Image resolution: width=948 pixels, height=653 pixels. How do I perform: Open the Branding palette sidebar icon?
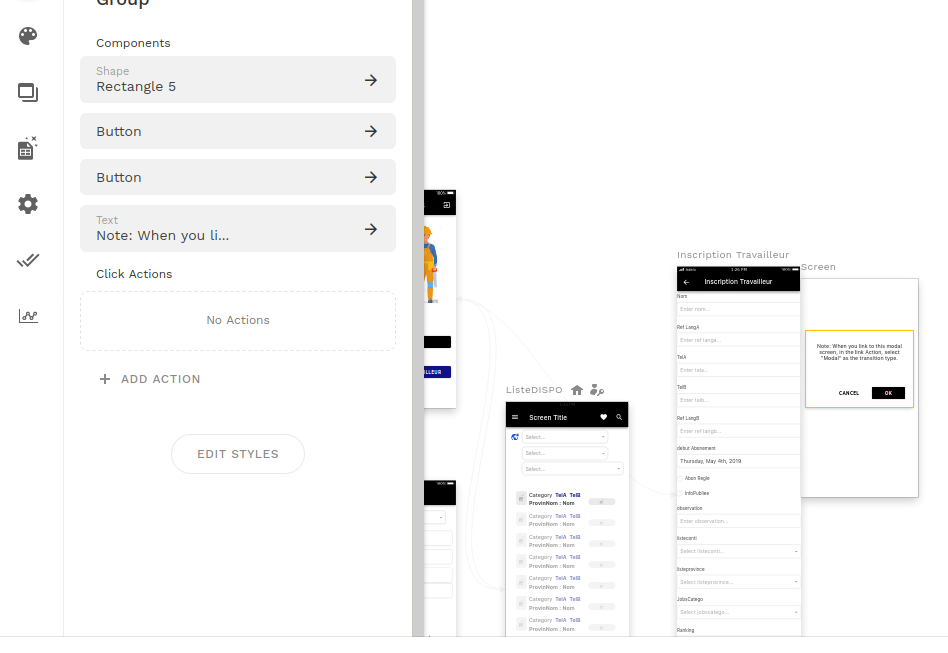[x=28, y=36]
